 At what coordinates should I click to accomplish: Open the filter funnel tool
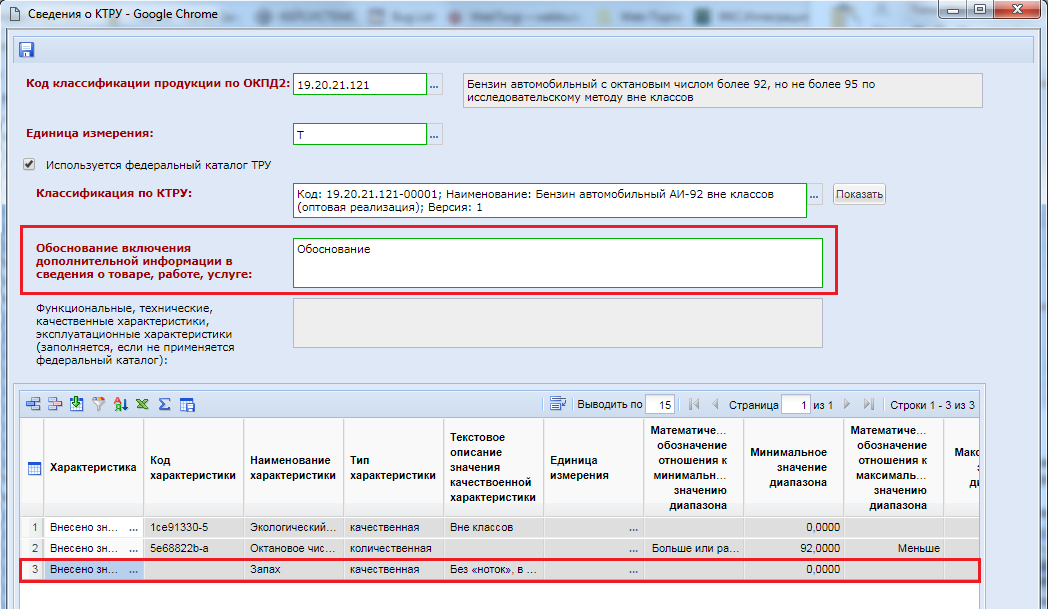coord(98,404)
